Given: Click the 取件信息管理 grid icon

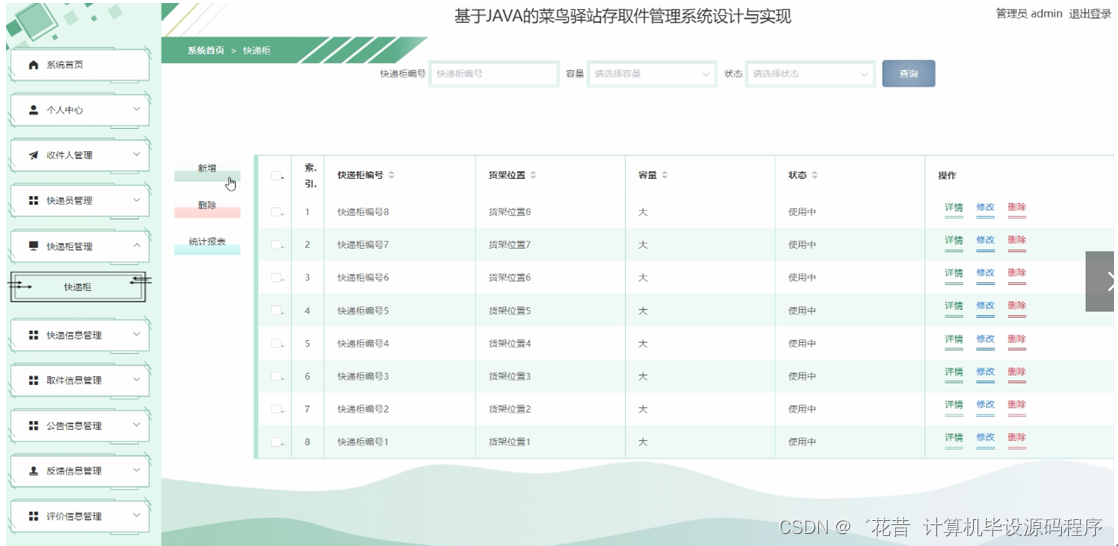Looking at the screenshot, I should tap(34, 381).
